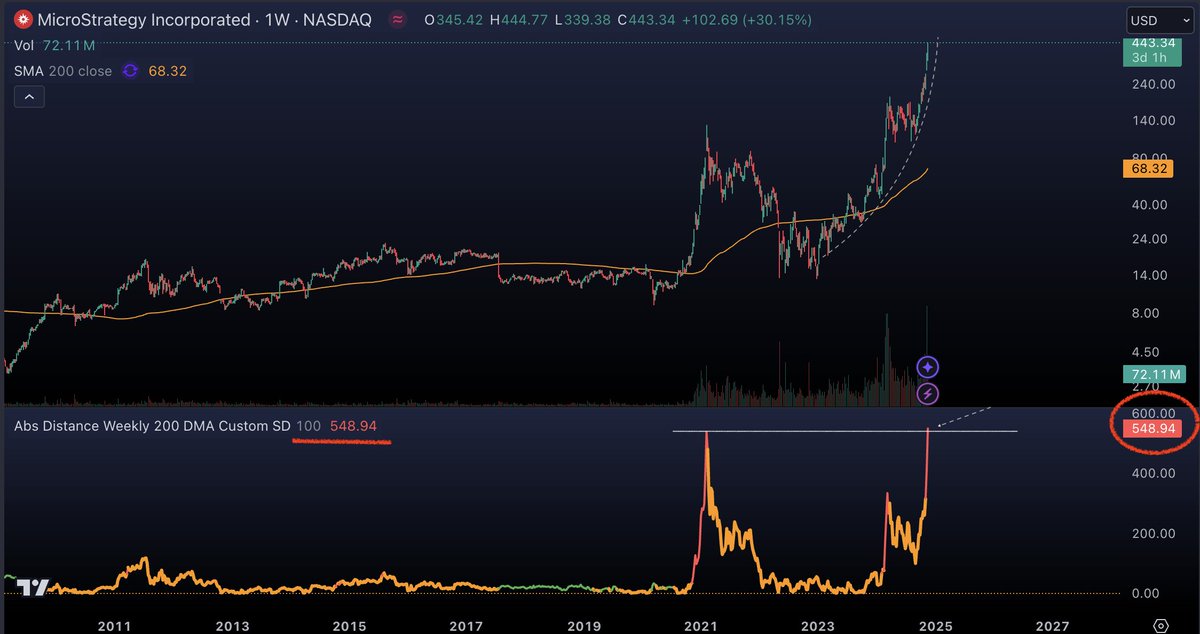Click the red 548.94 label on indicator axis
1200x634 pixels.
[1153, 429]
